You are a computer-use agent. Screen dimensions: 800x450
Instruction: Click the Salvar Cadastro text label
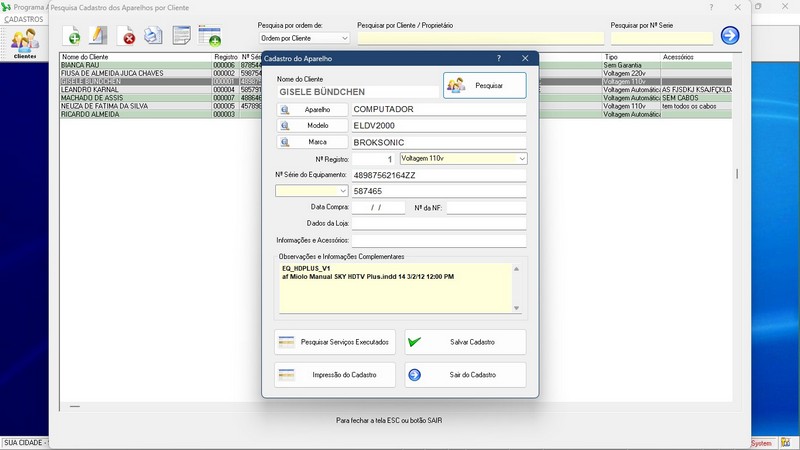[472, 342]
